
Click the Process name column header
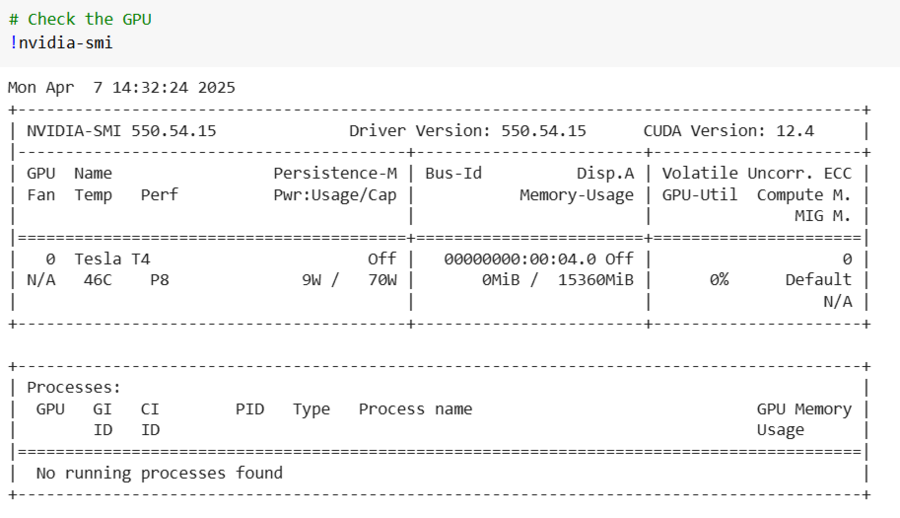pos(415,408)
